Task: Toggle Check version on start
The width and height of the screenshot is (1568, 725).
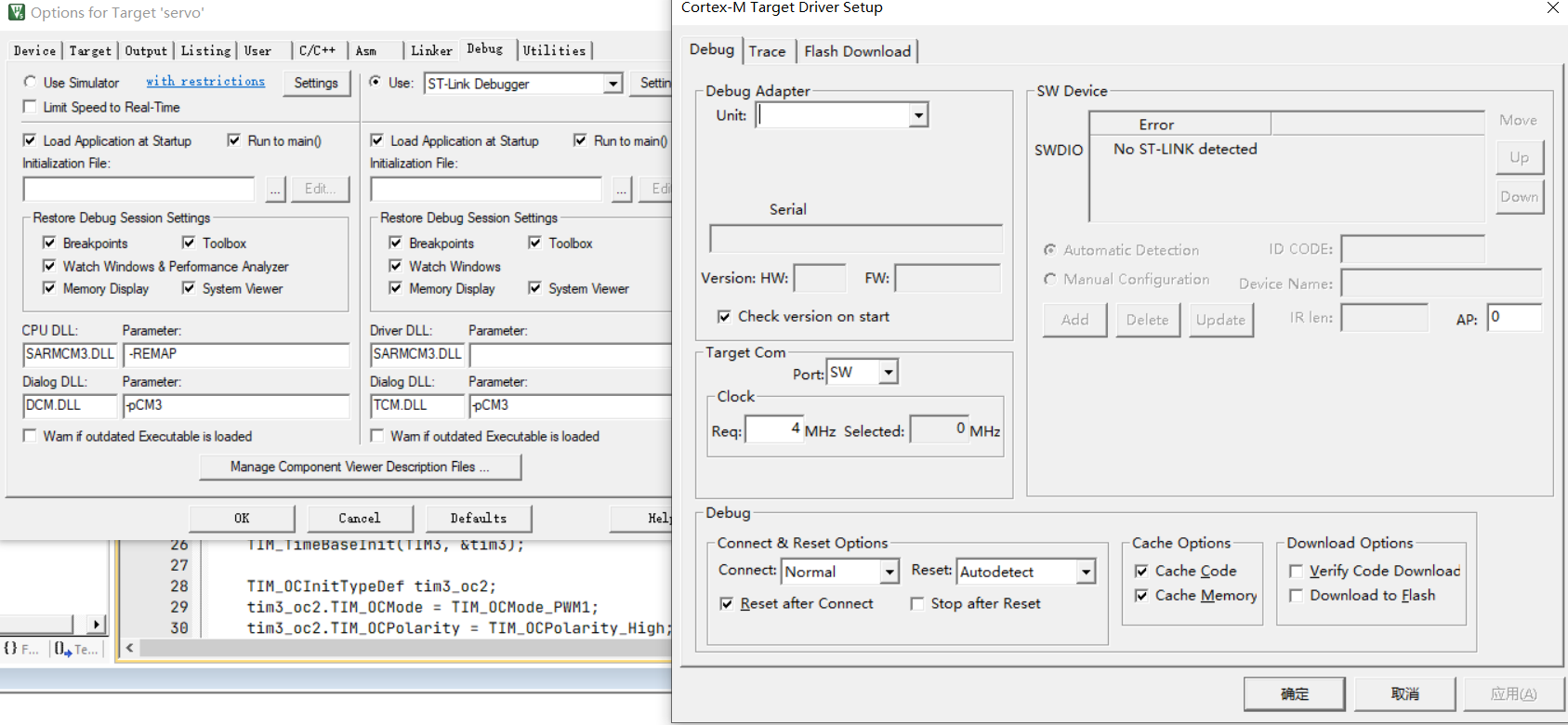Action: pos(724,316)
